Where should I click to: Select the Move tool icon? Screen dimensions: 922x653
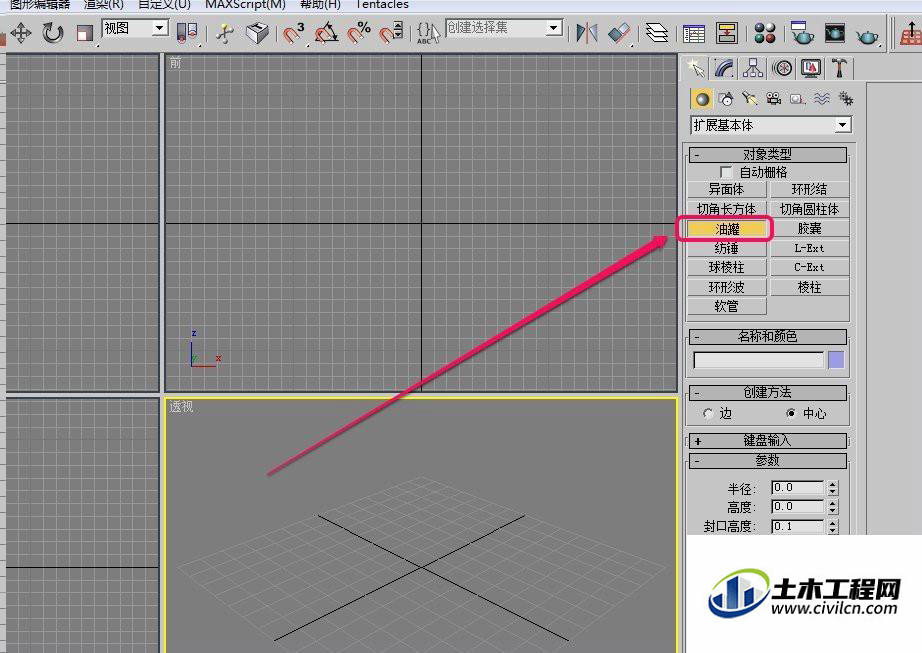point(21,33)
